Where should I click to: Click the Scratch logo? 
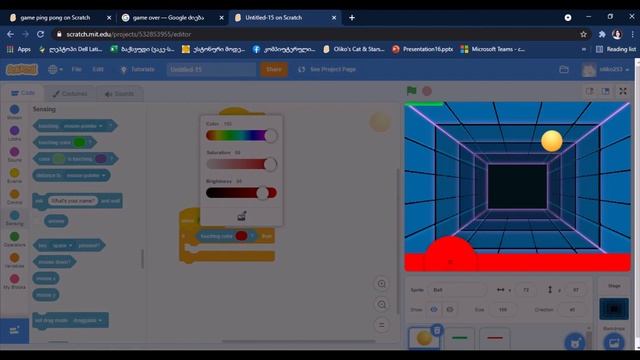[x=22, y=69]
